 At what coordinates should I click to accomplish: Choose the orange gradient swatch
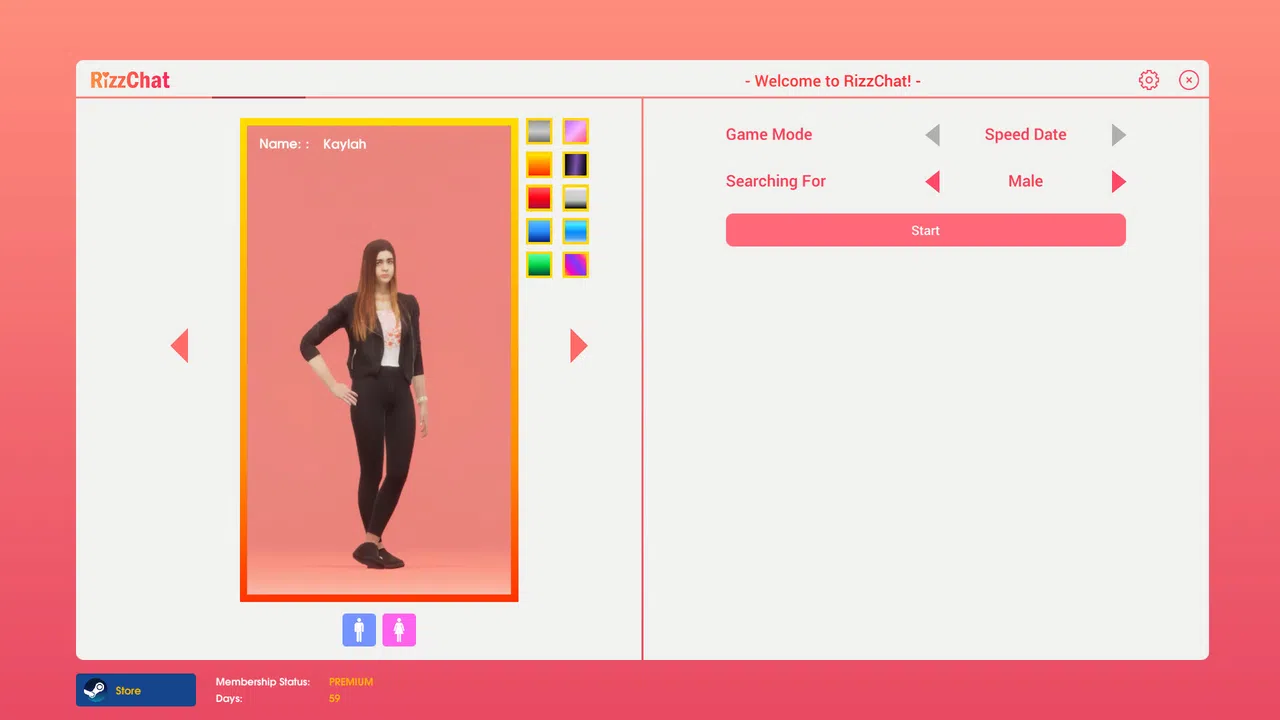click(539, 164)
